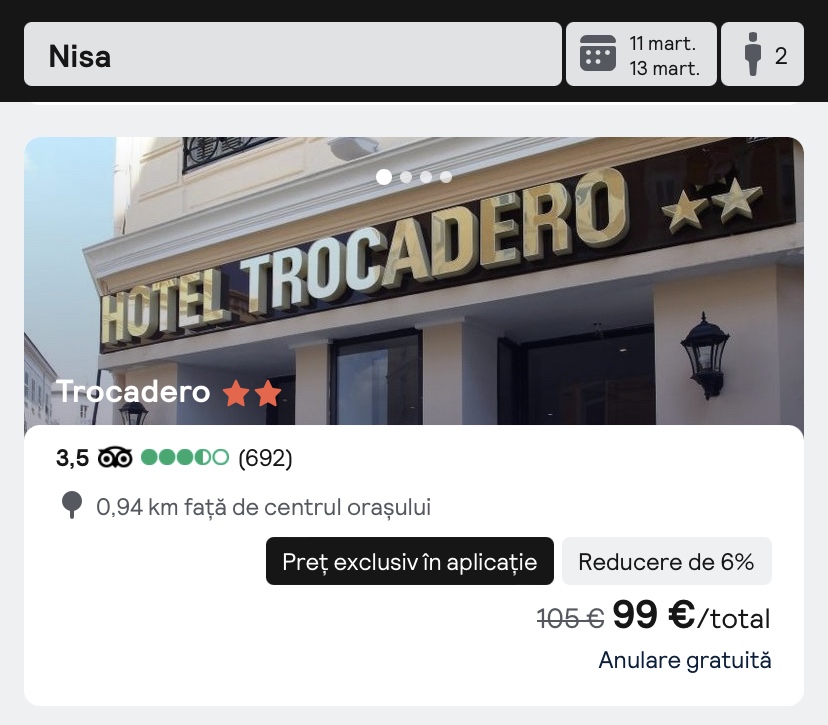The image size is (828, 725).
Task: Open the 692 reviews count
Action: (265, 458)
